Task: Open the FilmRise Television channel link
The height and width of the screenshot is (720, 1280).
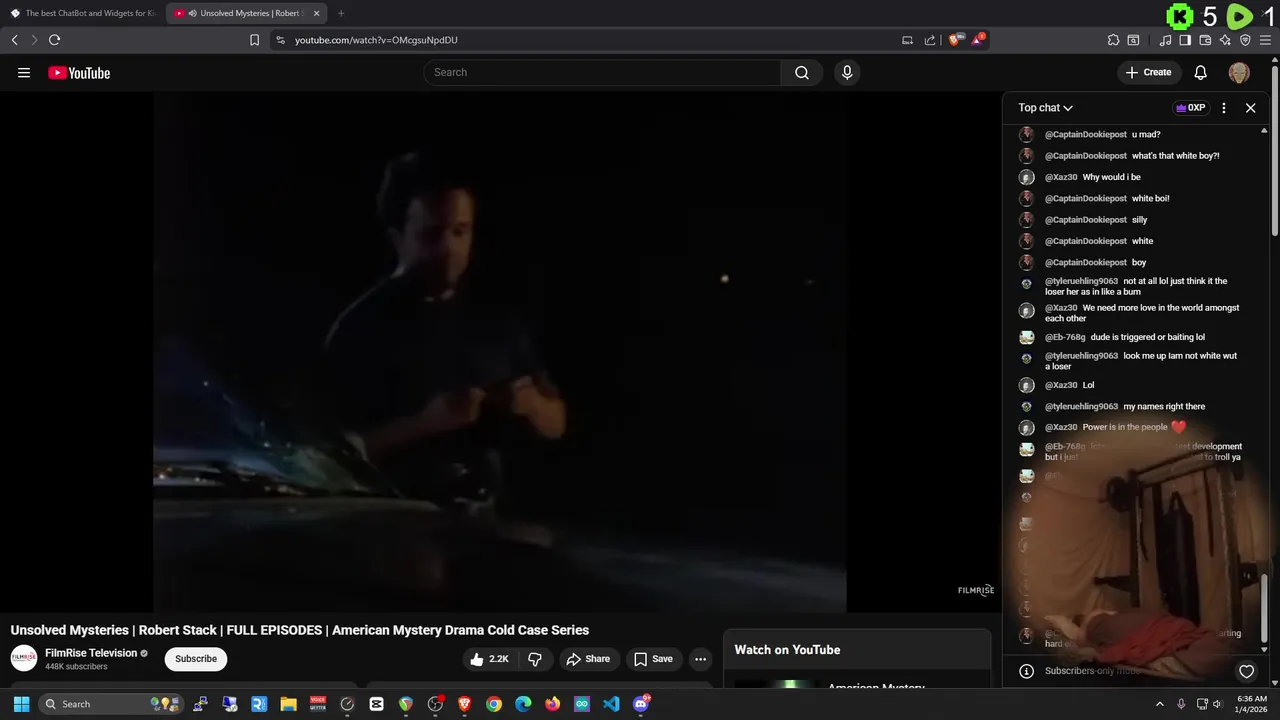Action: pos(91,653)
